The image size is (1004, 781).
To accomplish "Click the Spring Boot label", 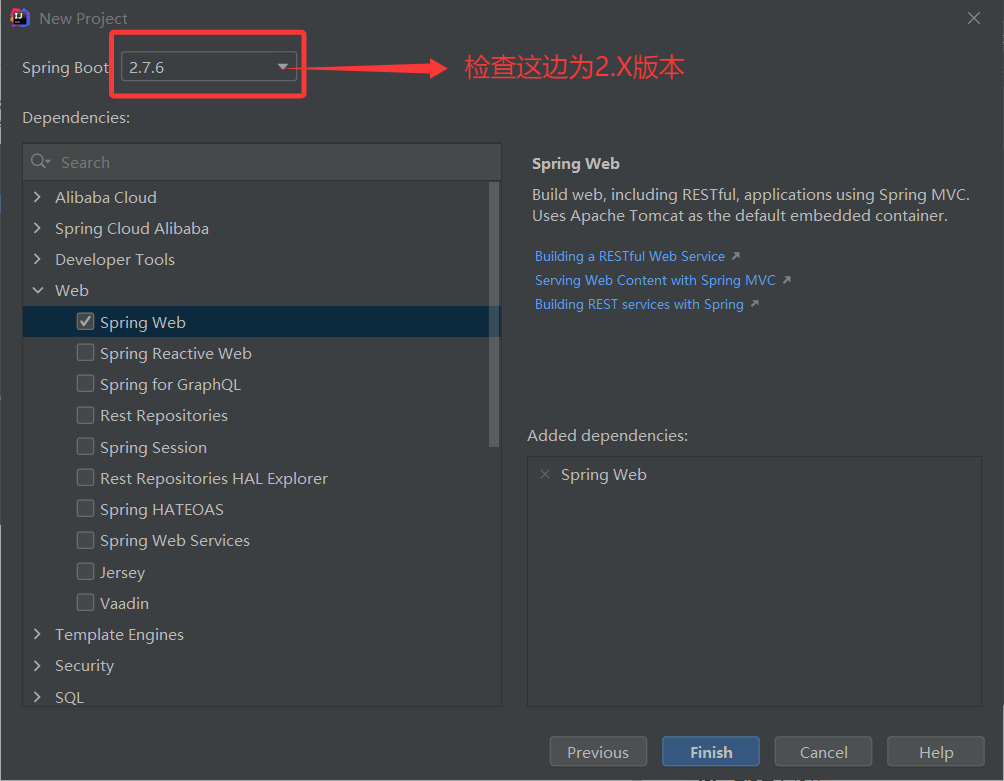I will point(65,67).
